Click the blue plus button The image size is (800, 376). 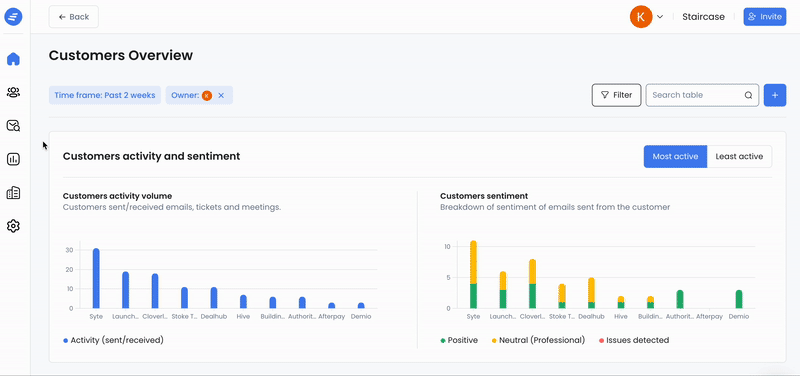(774, 95)
